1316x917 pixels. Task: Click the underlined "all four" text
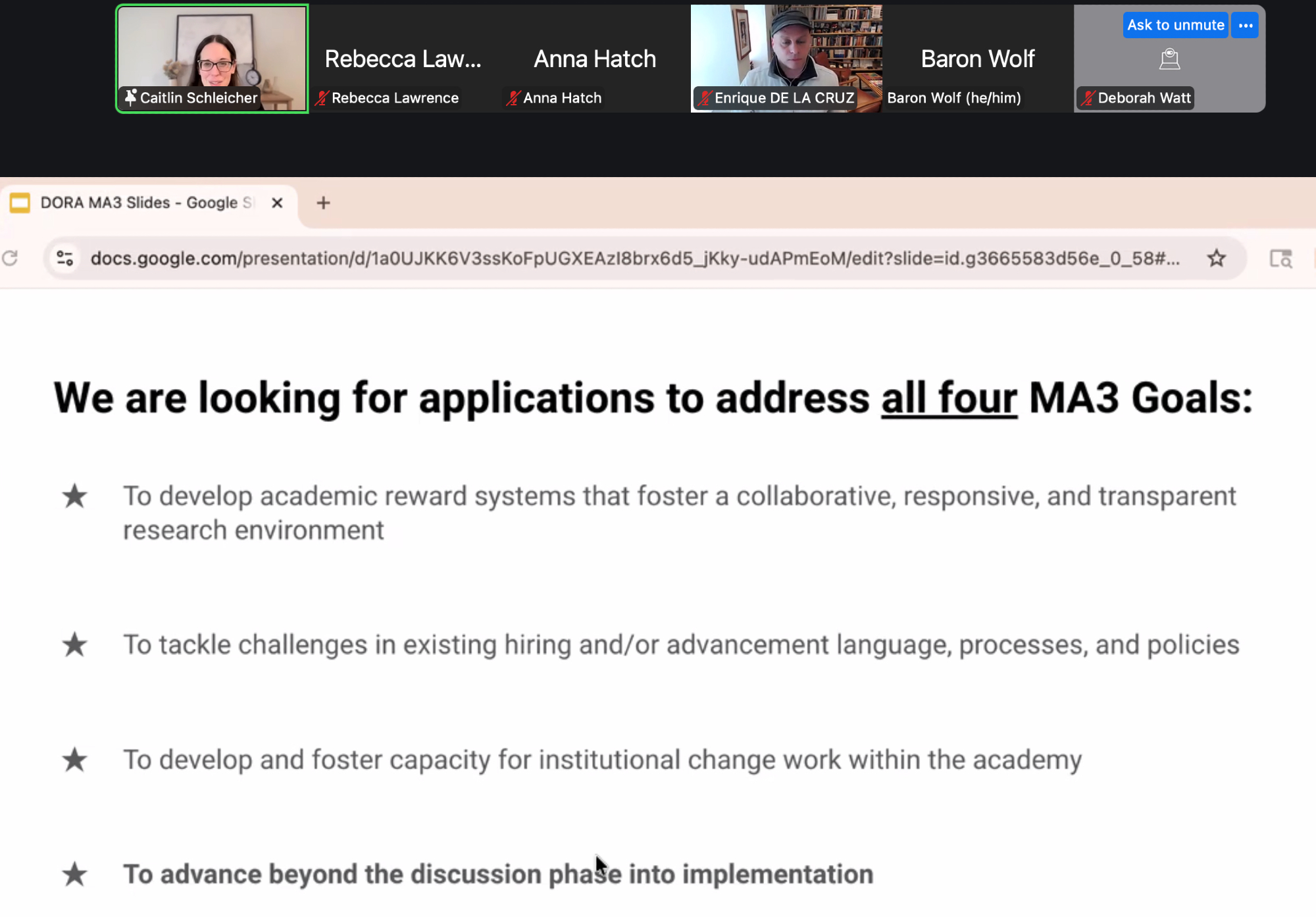(949, 398)
